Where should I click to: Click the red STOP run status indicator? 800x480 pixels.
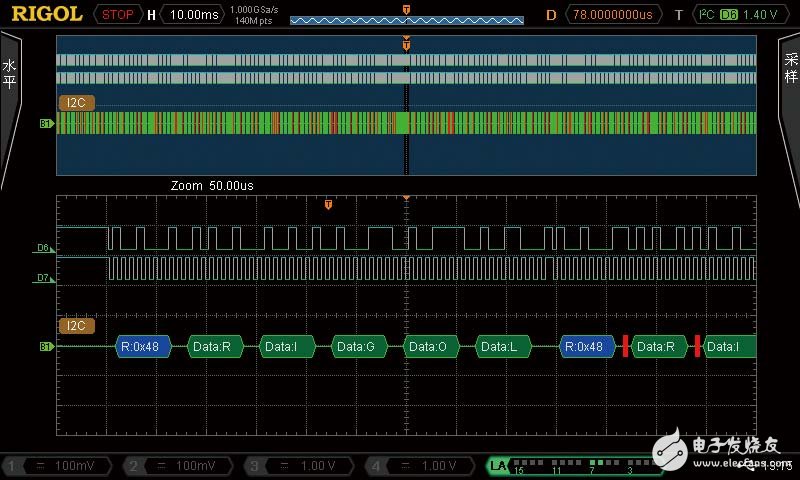(x=119, y=15)
